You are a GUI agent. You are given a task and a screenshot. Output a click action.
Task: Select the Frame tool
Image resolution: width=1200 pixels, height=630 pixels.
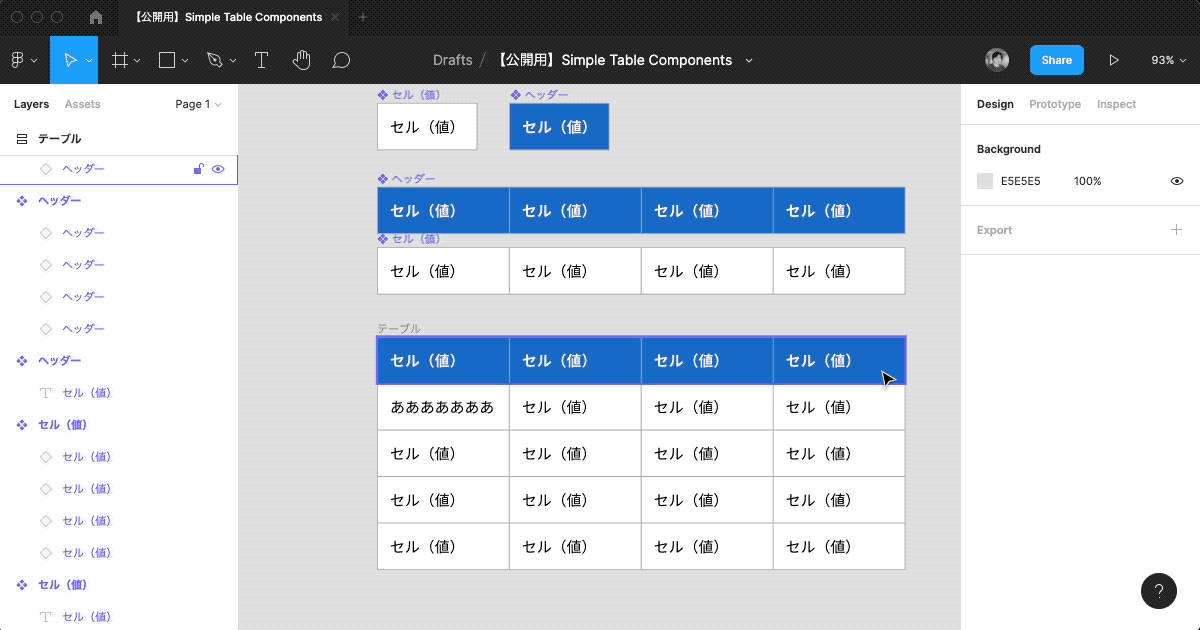(119, 60)
